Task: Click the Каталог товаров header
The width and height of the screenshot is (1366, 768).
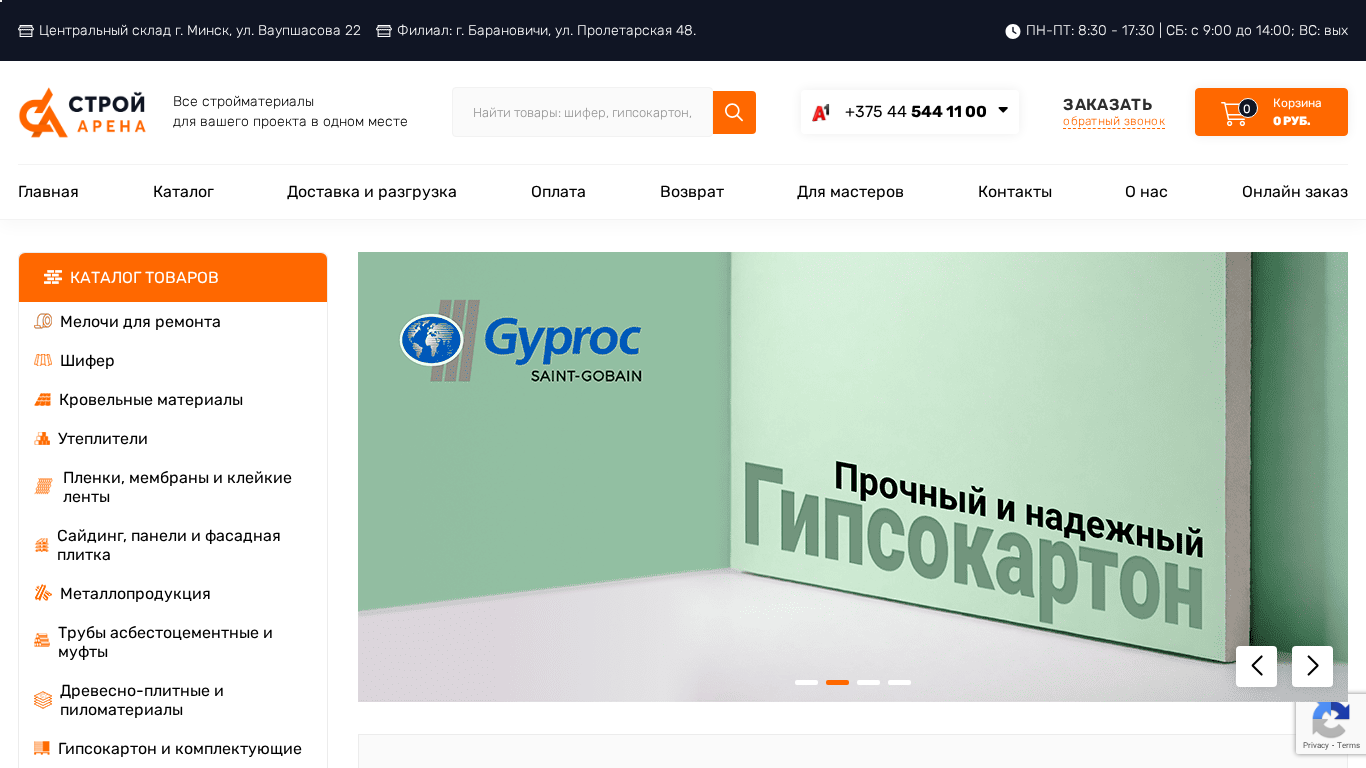Action: [x=173, y=277]
